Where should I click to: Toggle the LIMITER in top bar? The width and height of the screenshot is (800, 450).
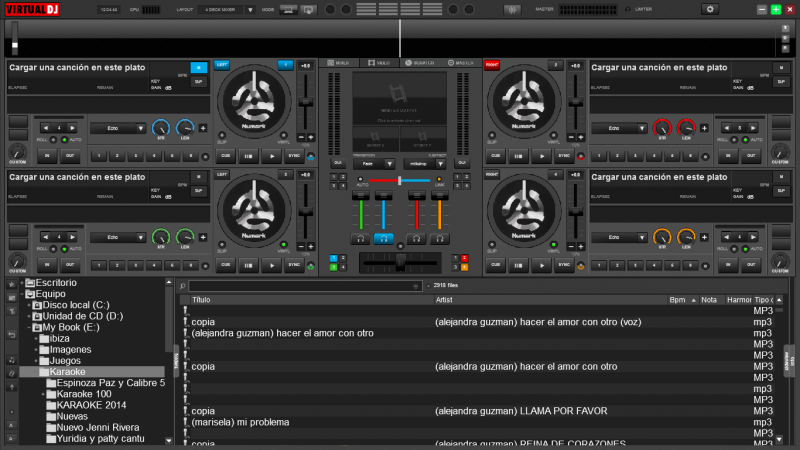628,9
